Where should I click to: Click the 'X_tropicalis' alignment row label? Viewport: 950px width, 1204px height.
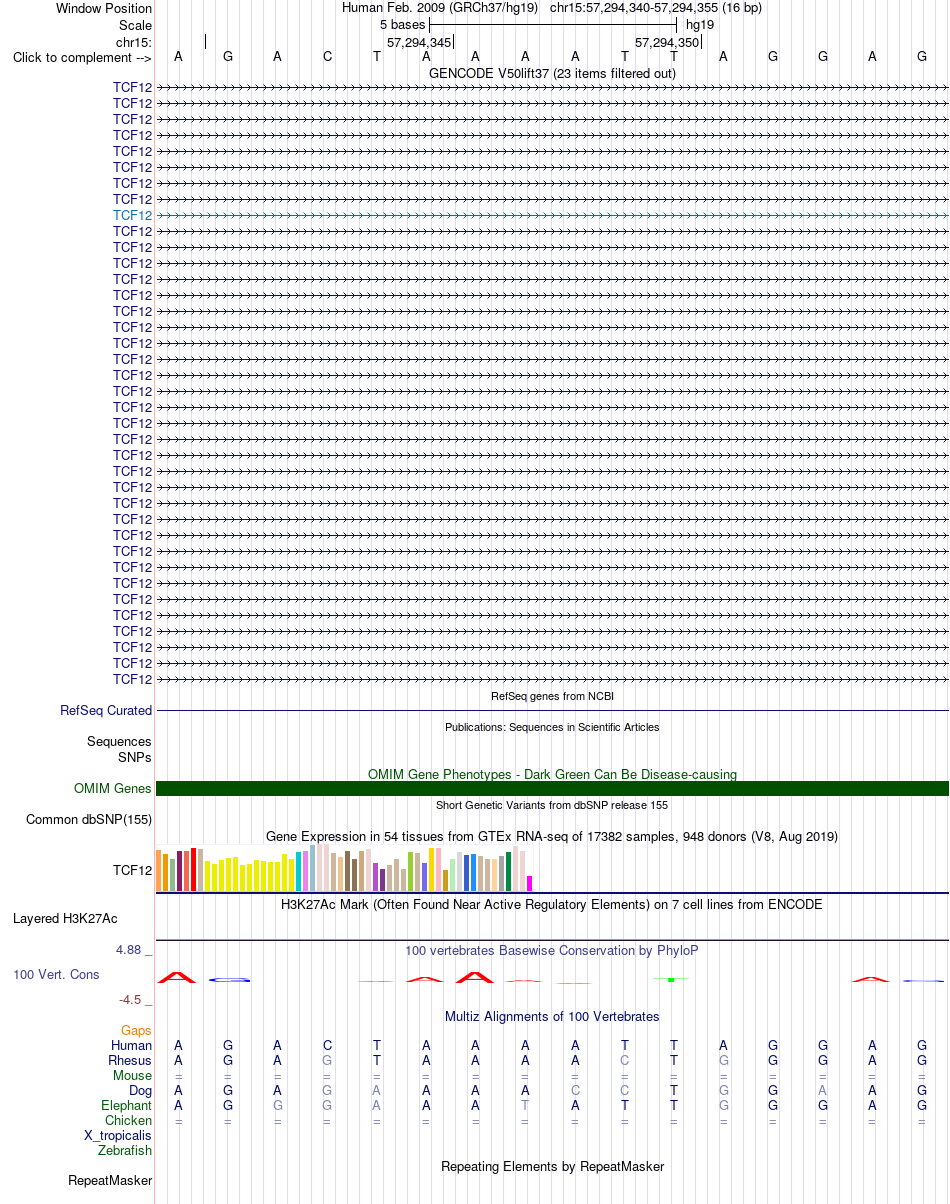tap(118, 1135)
